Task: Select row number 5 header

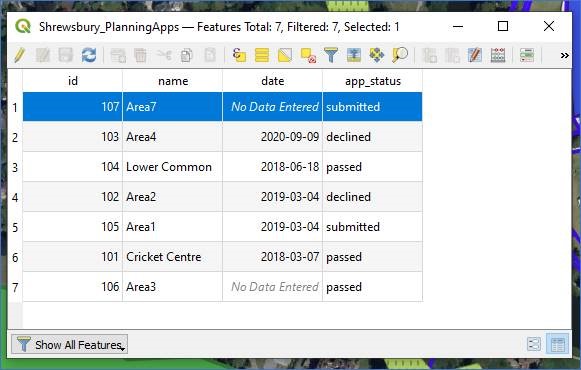Action: [x=15, y=227]
